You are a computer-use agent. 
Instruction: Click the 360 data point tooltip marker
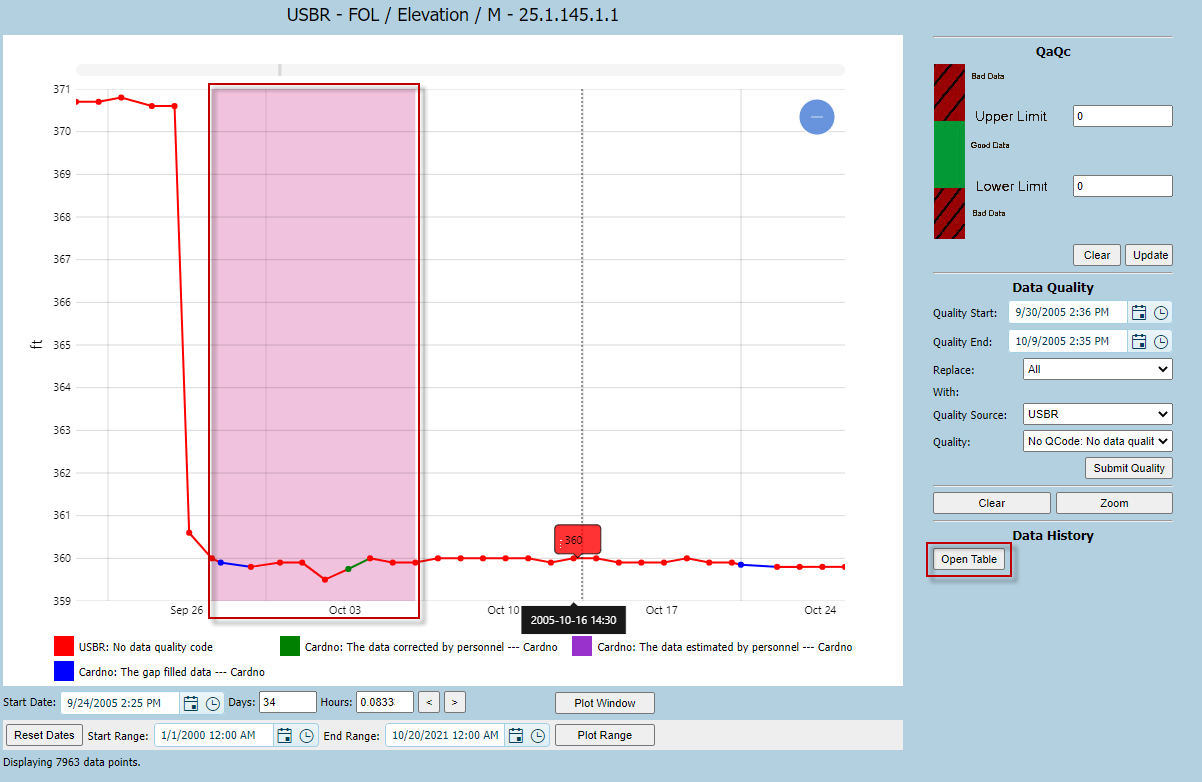pos(578,540)
